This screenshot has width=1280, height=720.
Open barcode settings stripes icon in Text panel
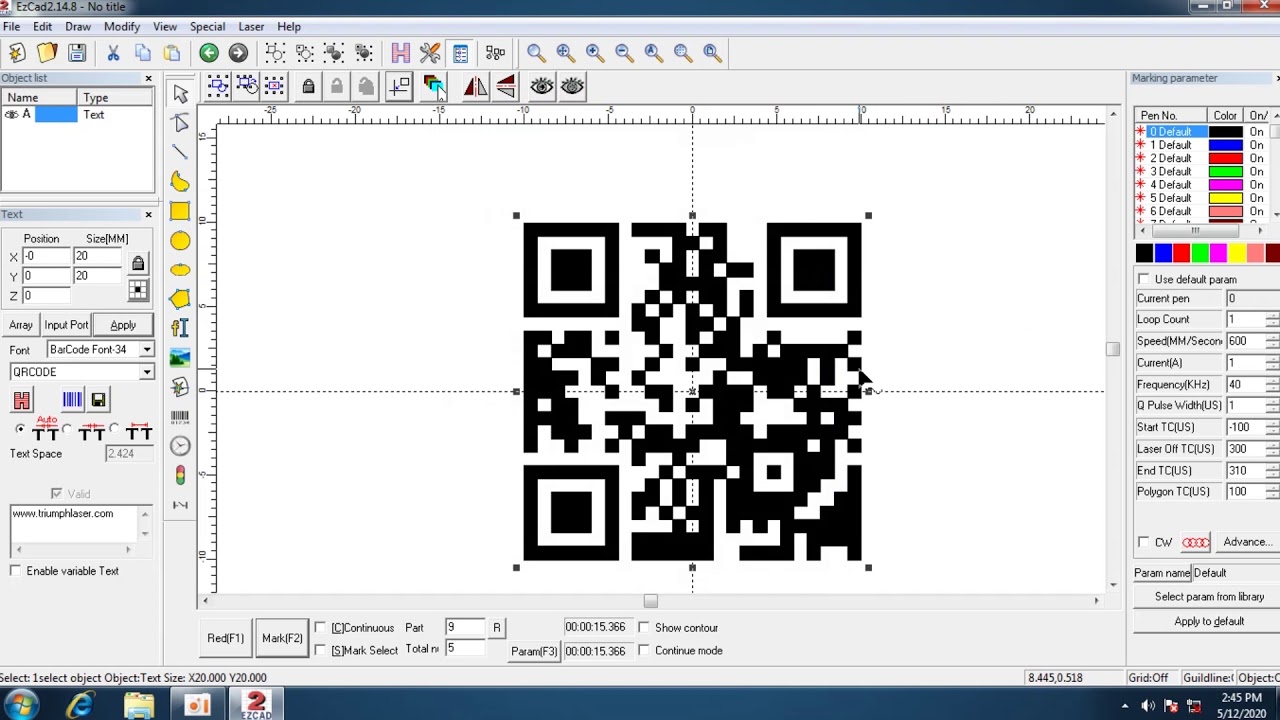tap(72, 400)
